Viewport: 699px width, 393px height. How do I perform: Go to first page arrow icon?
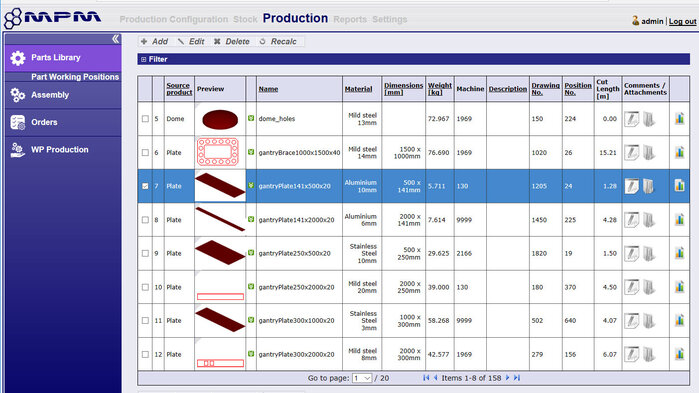[x=426, y=378]
